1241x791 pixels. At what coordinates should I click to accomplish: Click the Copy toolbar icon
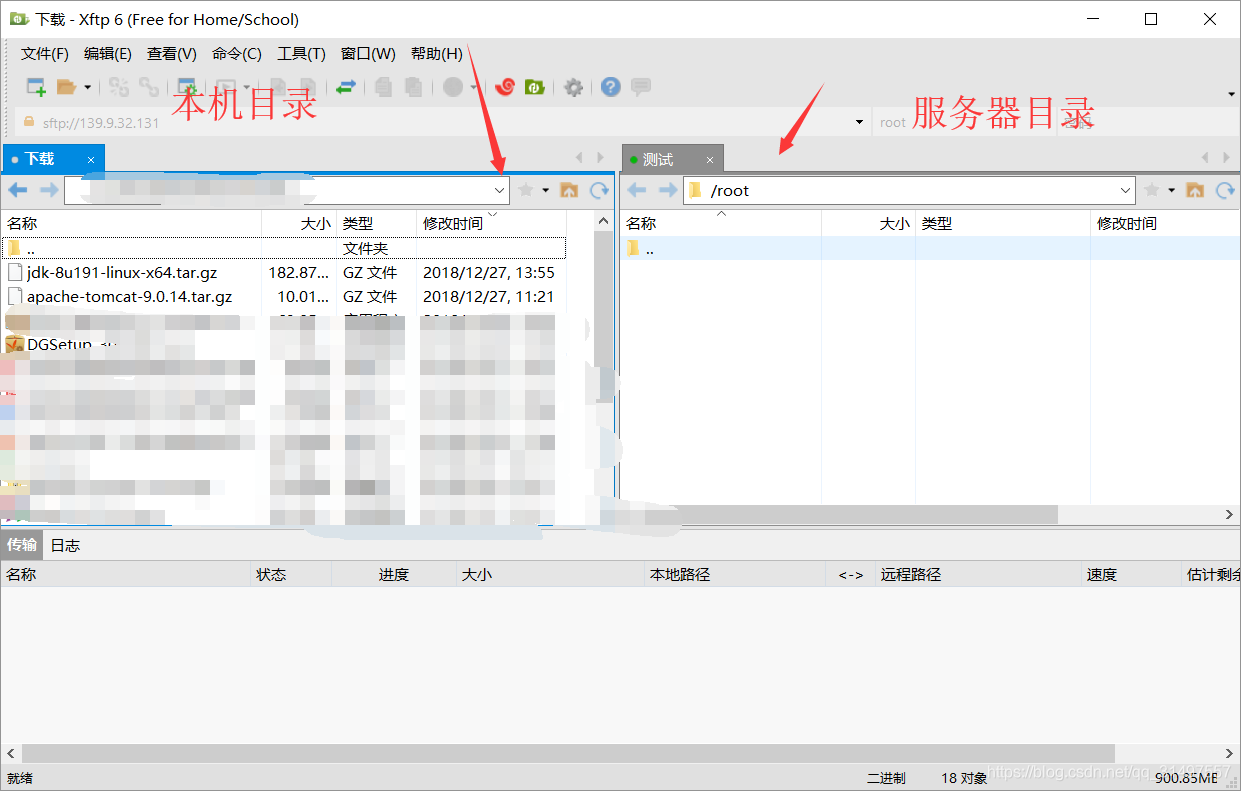coord(383,88)
